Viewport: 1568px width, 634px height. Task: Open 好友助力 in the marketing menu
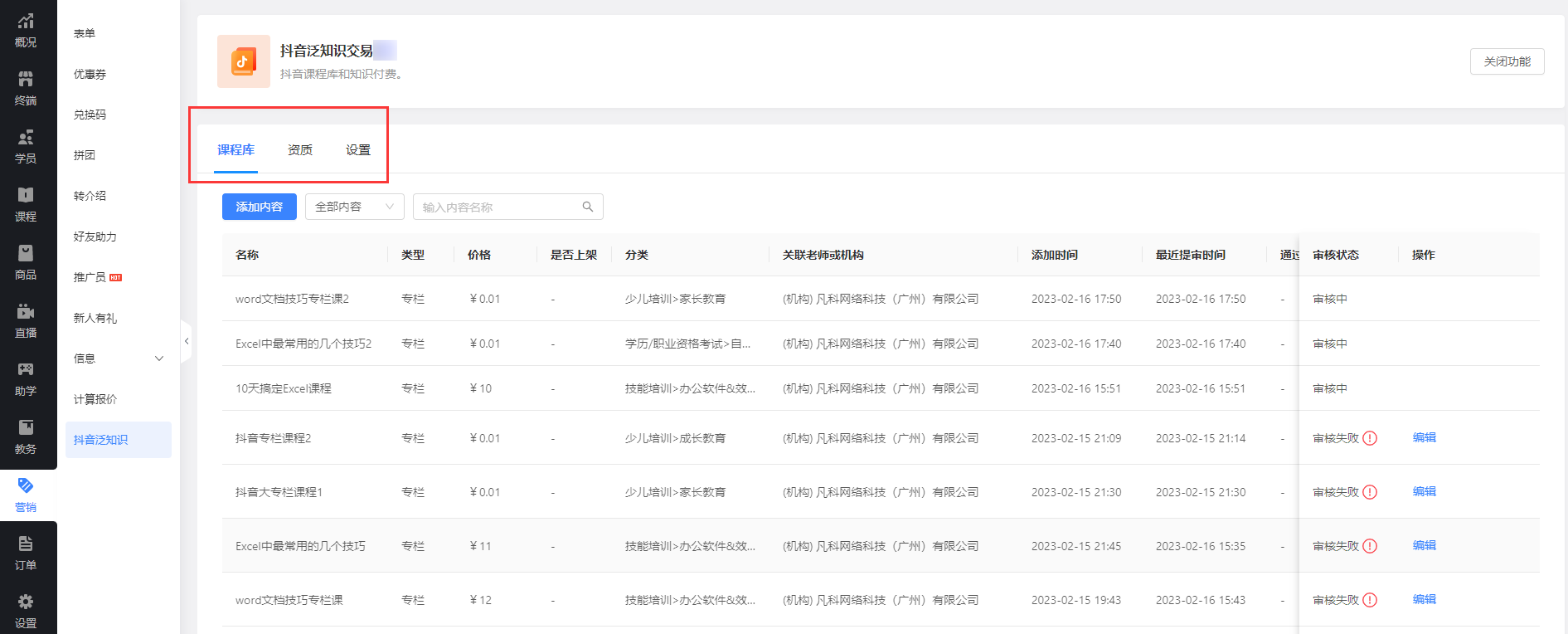pyautogui.click(x=95, y=237)
